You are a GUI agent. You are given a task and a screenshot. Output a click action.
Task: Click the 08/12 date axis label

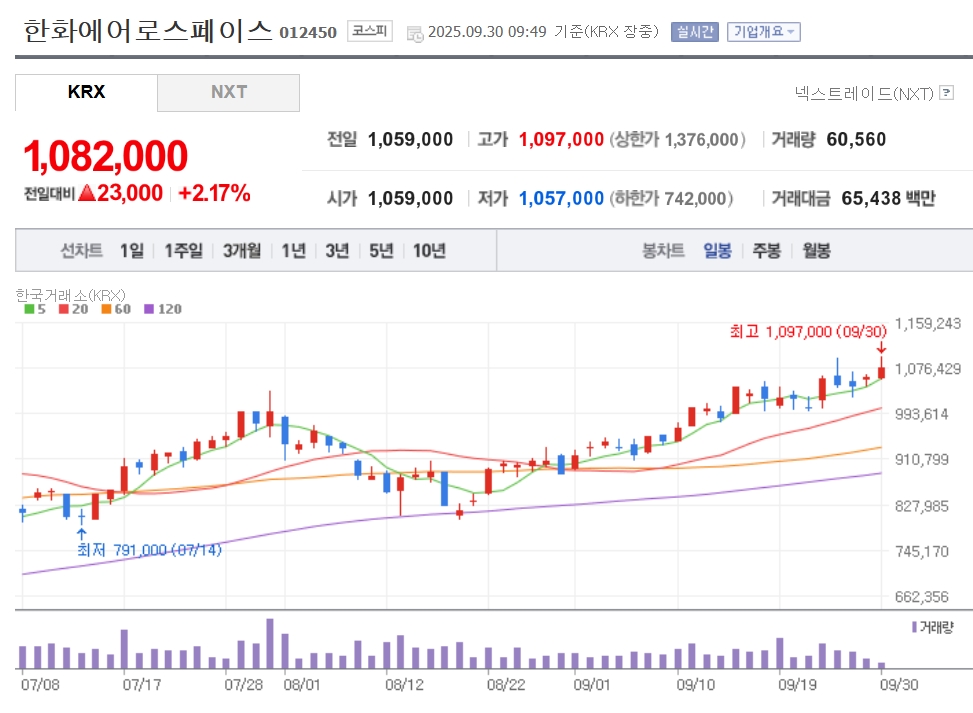pos(405,684)
